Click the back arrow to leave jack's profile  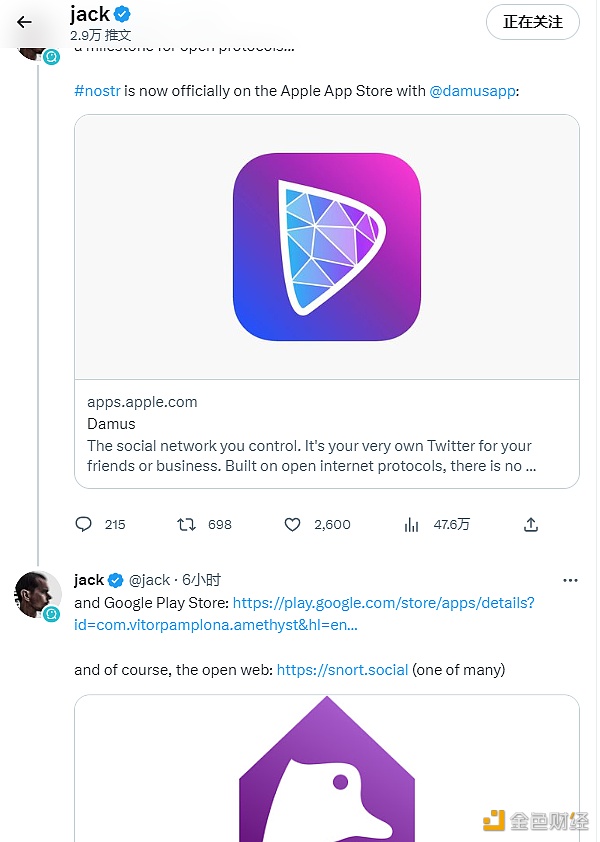coord(24,22)
